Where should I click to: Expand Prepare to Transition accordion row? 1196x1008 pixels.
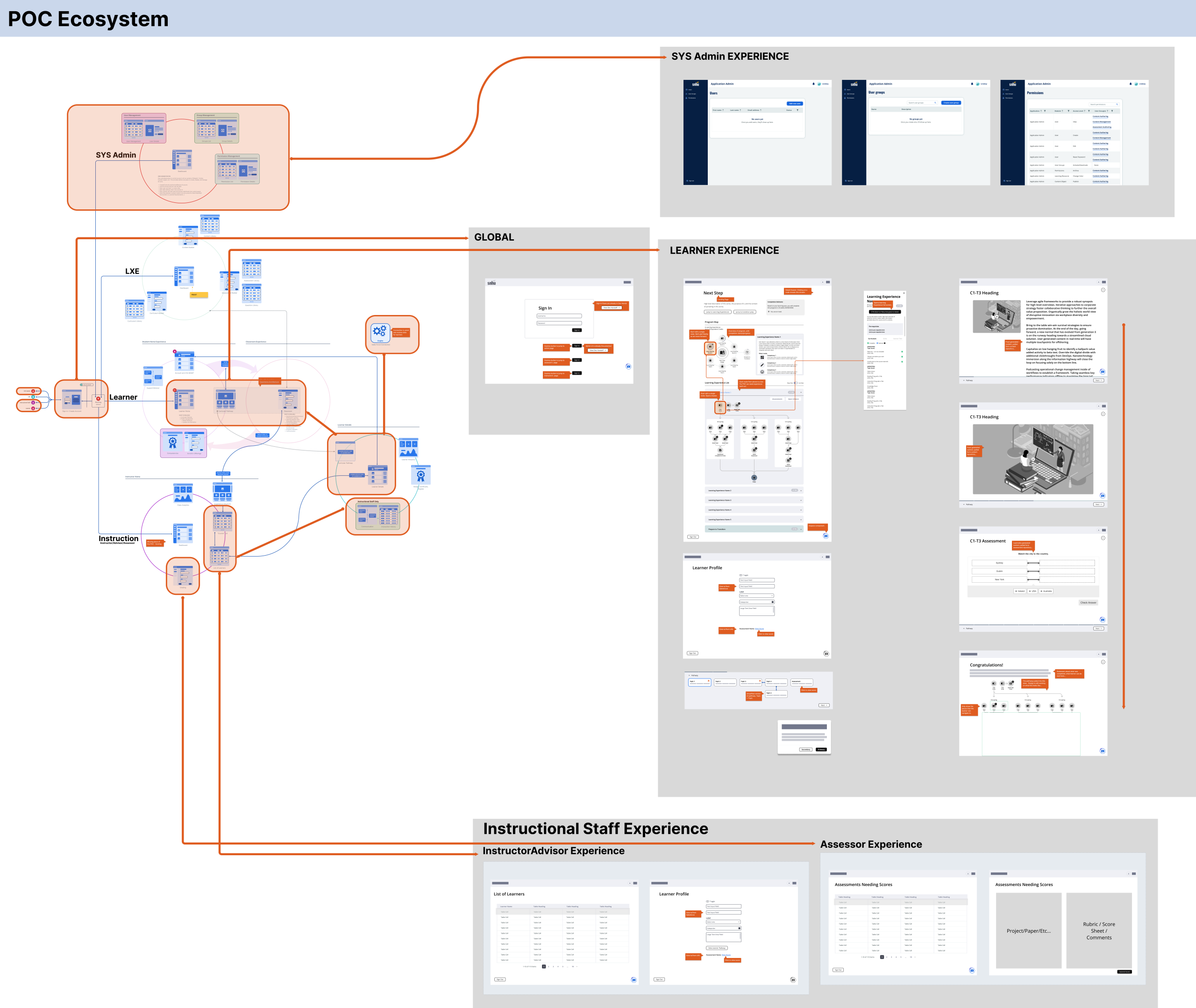pos(801,529)
